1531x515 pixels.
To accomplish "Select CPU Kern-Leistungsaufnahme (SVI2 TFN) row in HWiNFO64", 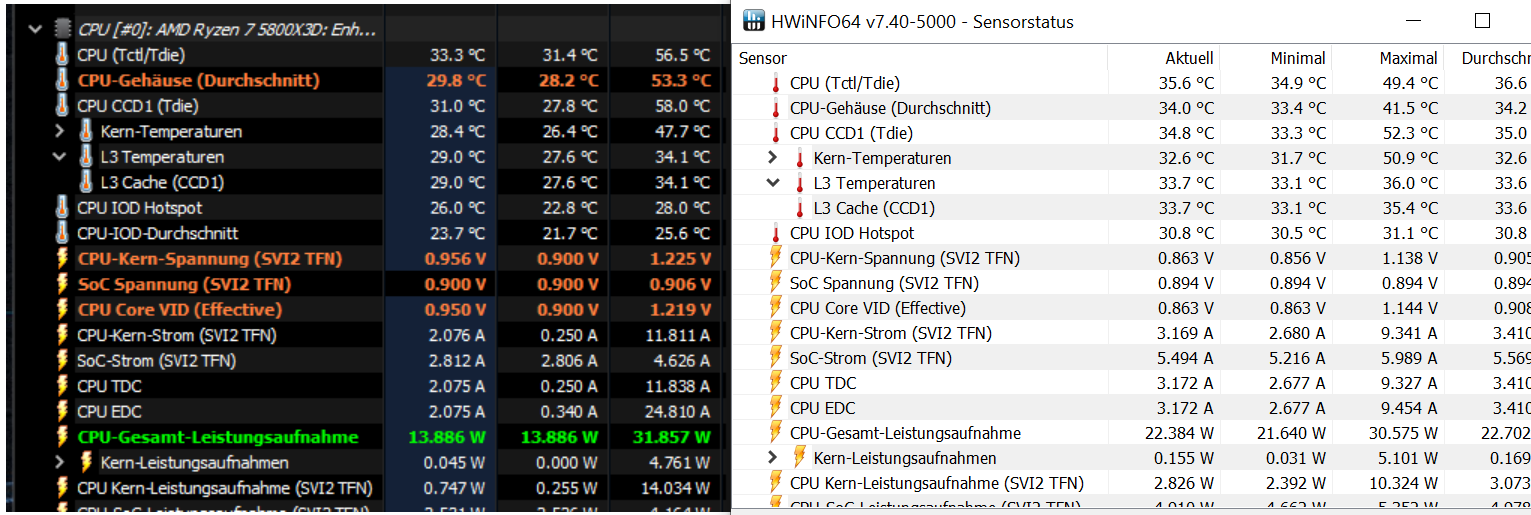I will 1132,483.
